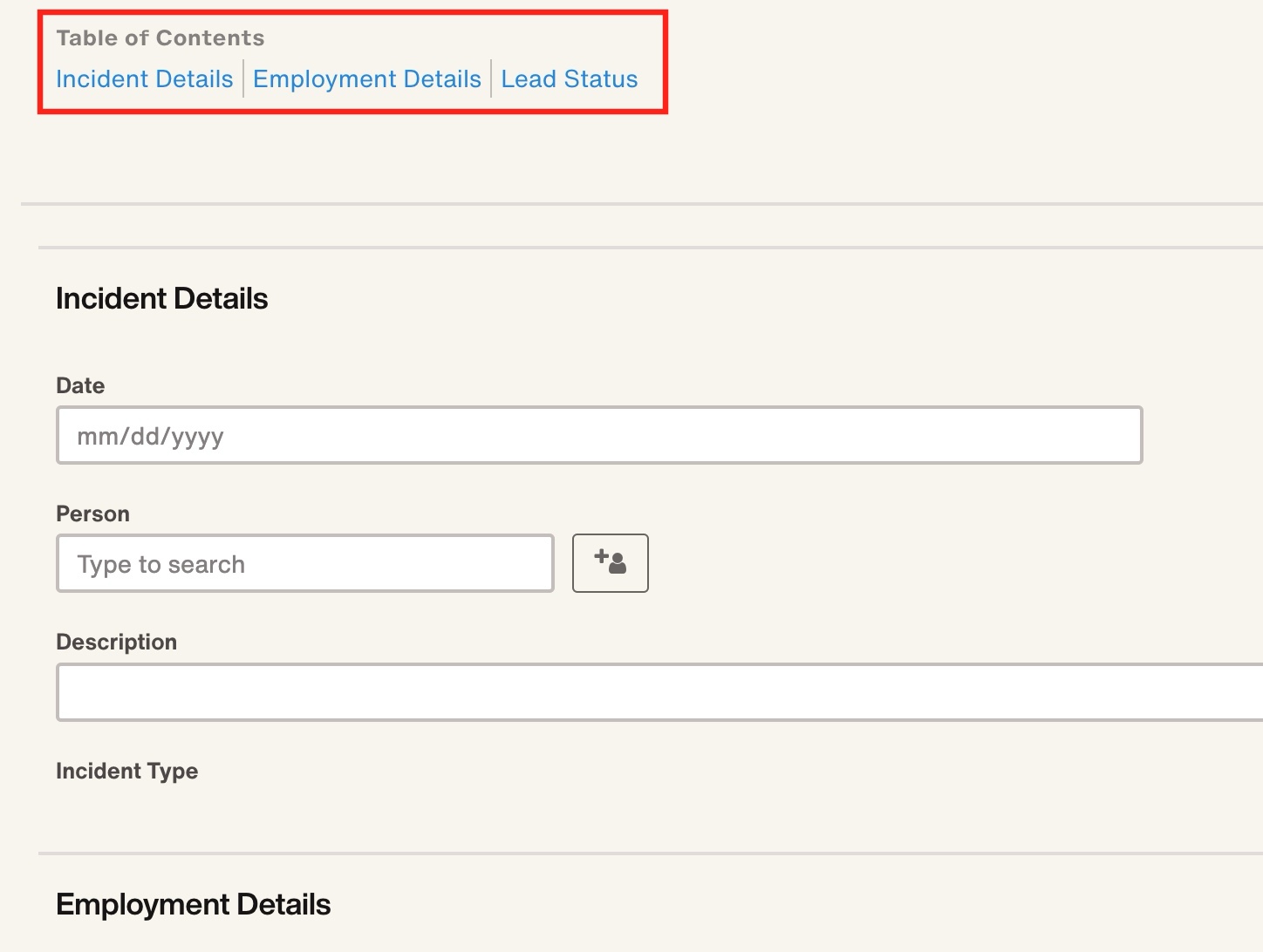Click the Description field label
This screenshot has height=952, width=1263.
117,642
